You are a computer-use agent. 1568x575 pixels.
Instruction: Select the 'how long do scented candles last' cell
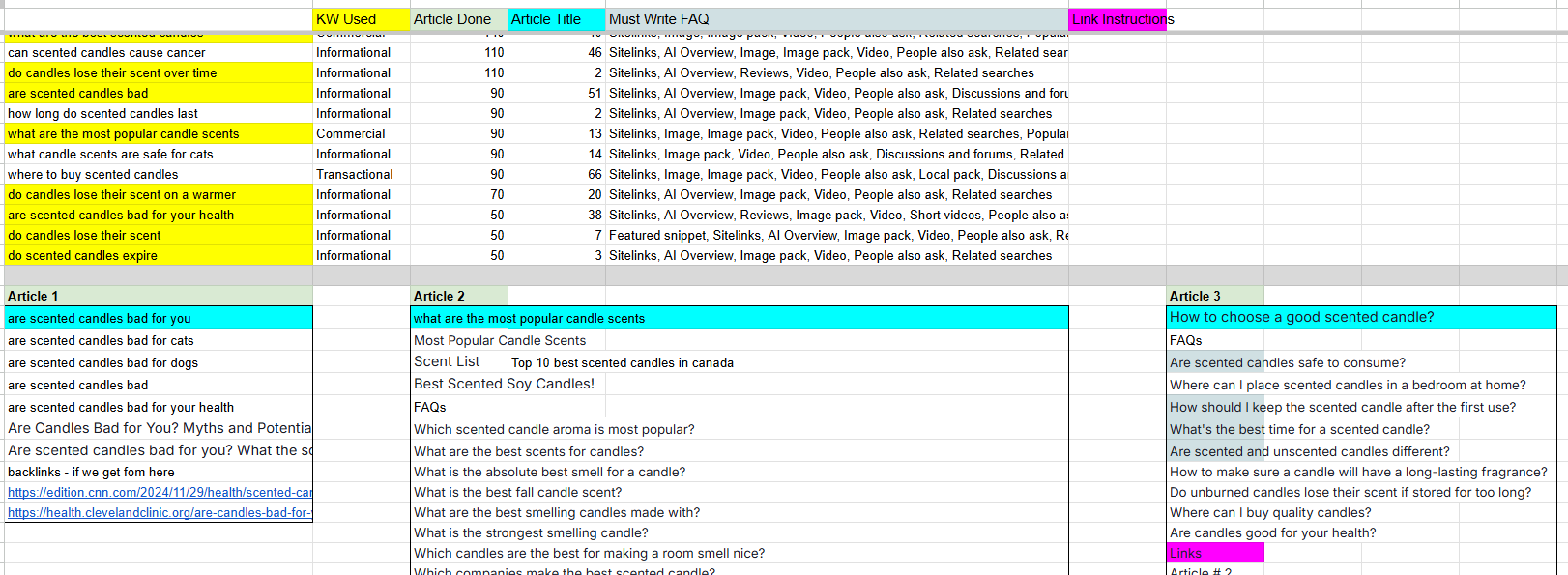click(x=159, y=114)
